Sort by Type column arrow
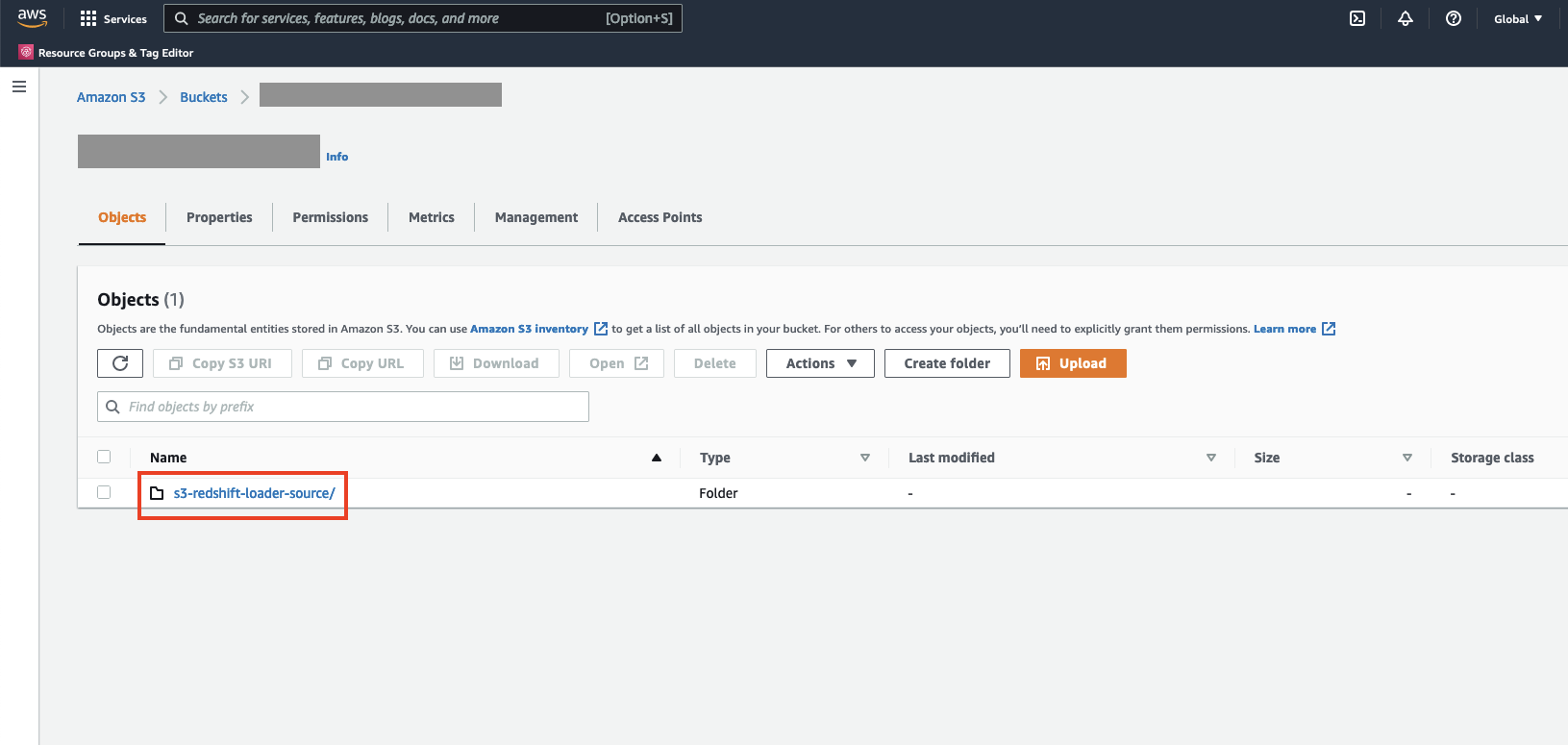 (x=865, y=458)
